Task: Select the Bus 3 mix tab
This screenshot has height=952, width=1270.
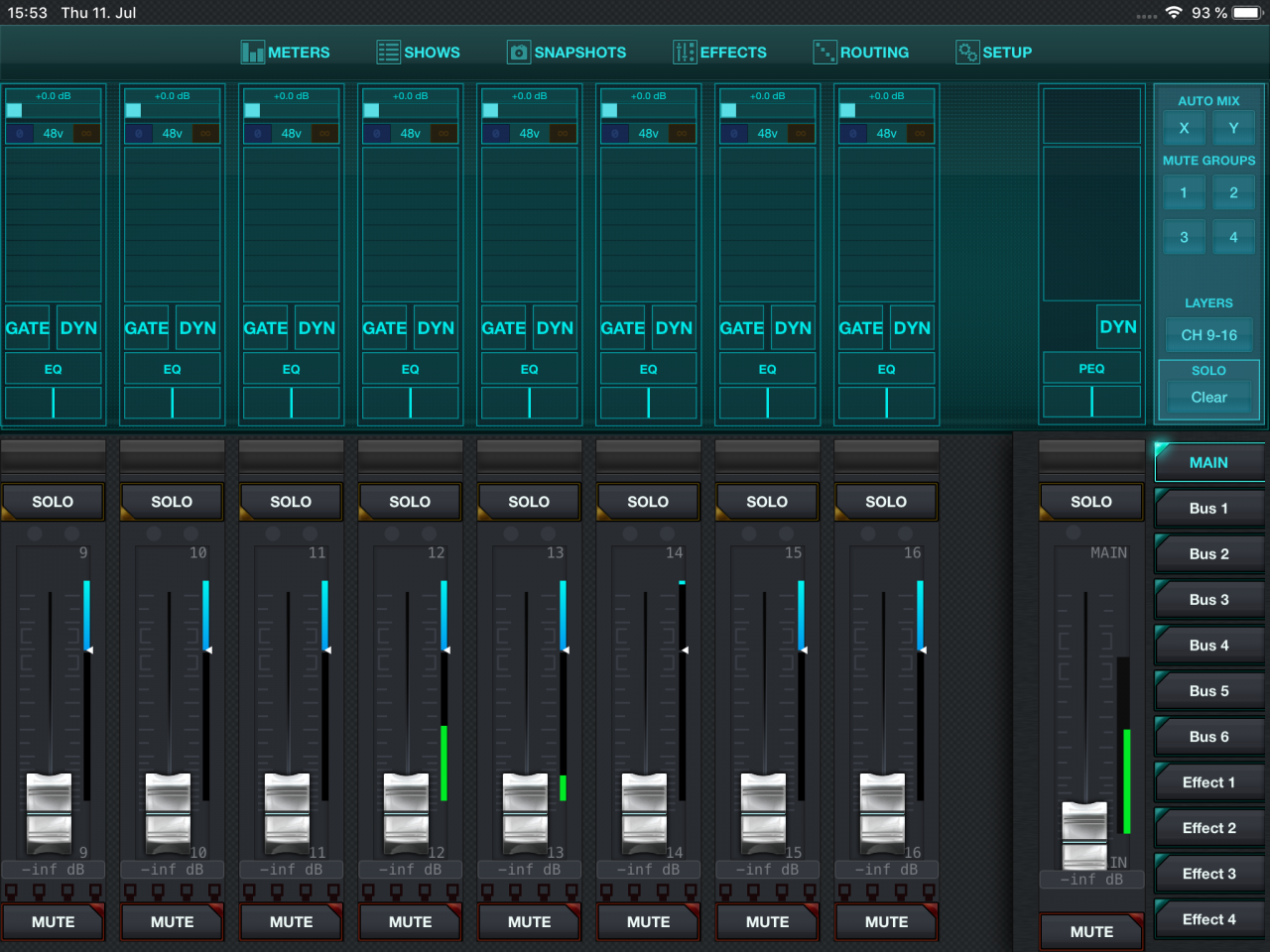Action: 1208,600
